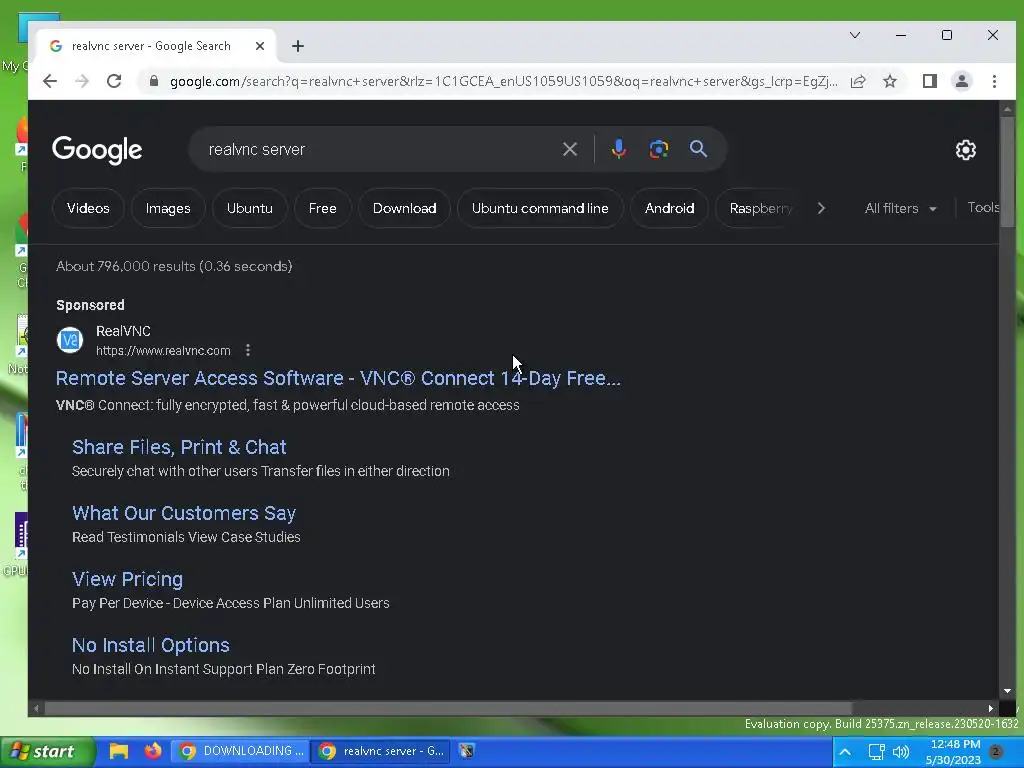Apply the Download filter chip
The height and width of the screenshot is (768, 1024).
(404, 208)
